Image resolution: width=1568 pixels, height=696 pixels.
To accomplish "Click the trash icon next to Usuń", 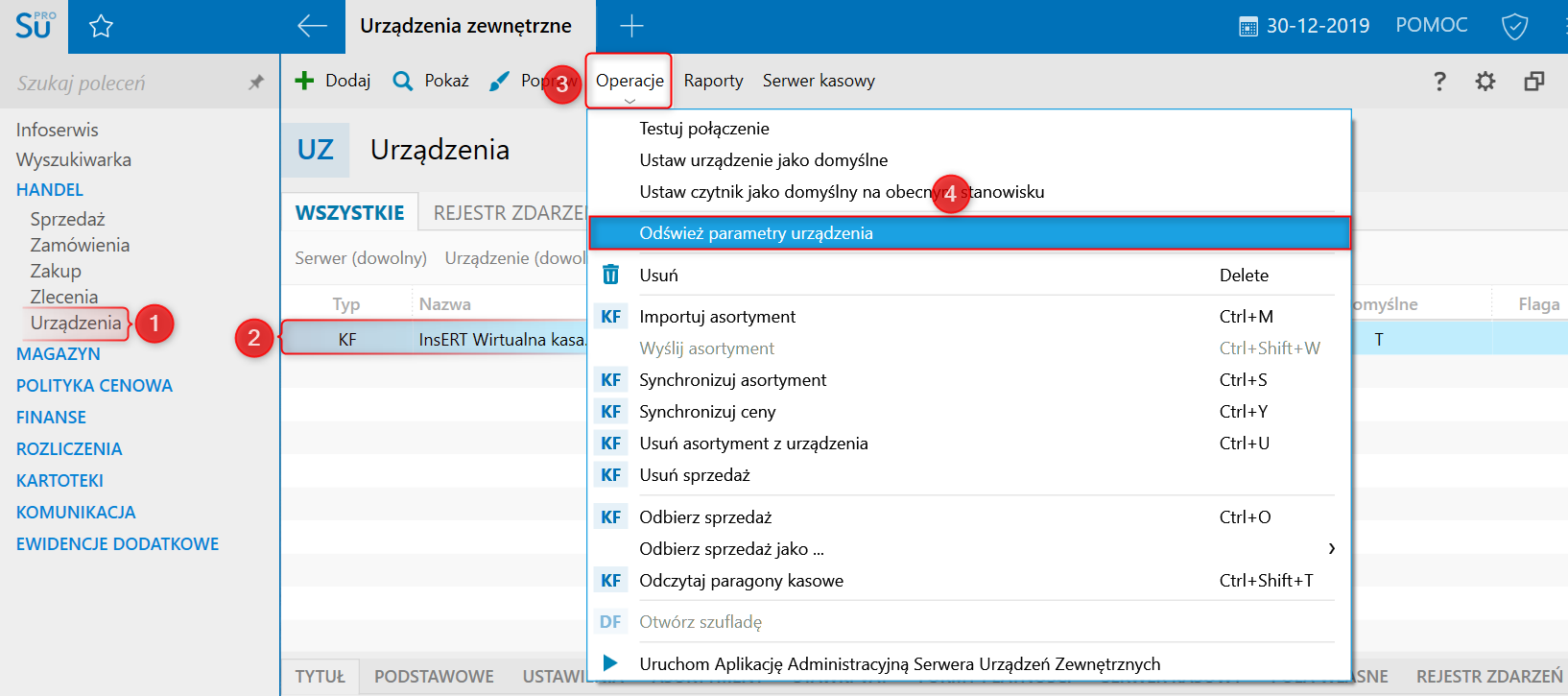I will pos(610,275).
